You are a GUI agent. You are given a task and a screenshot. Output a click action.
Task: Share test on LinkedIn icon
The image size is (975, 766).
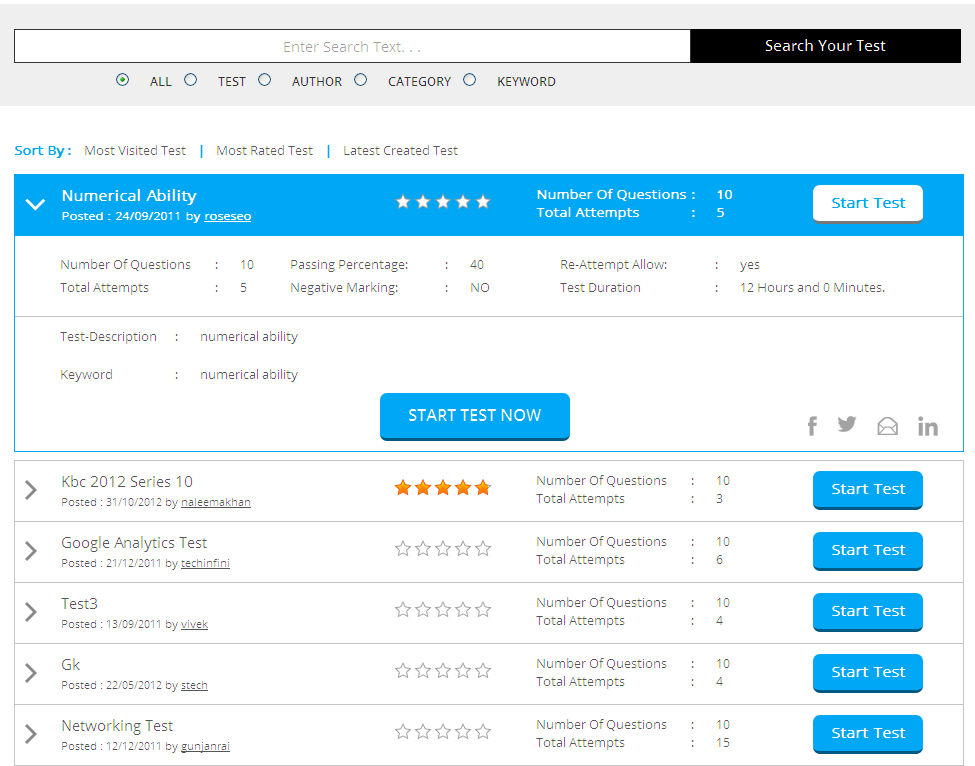[x=928, y=427]
